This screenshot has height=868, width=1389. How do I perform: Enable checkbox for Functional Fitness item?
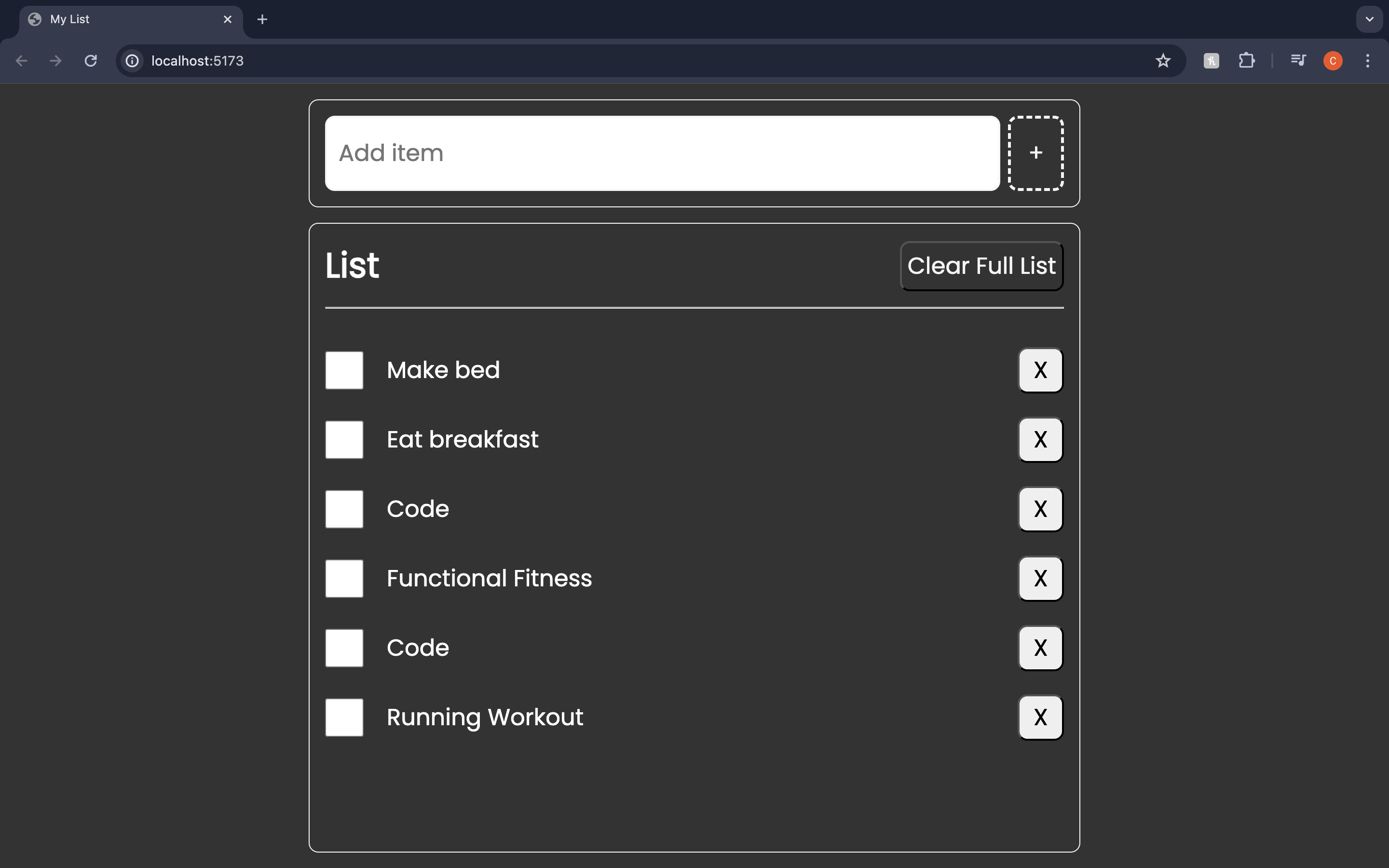point(343,578)
